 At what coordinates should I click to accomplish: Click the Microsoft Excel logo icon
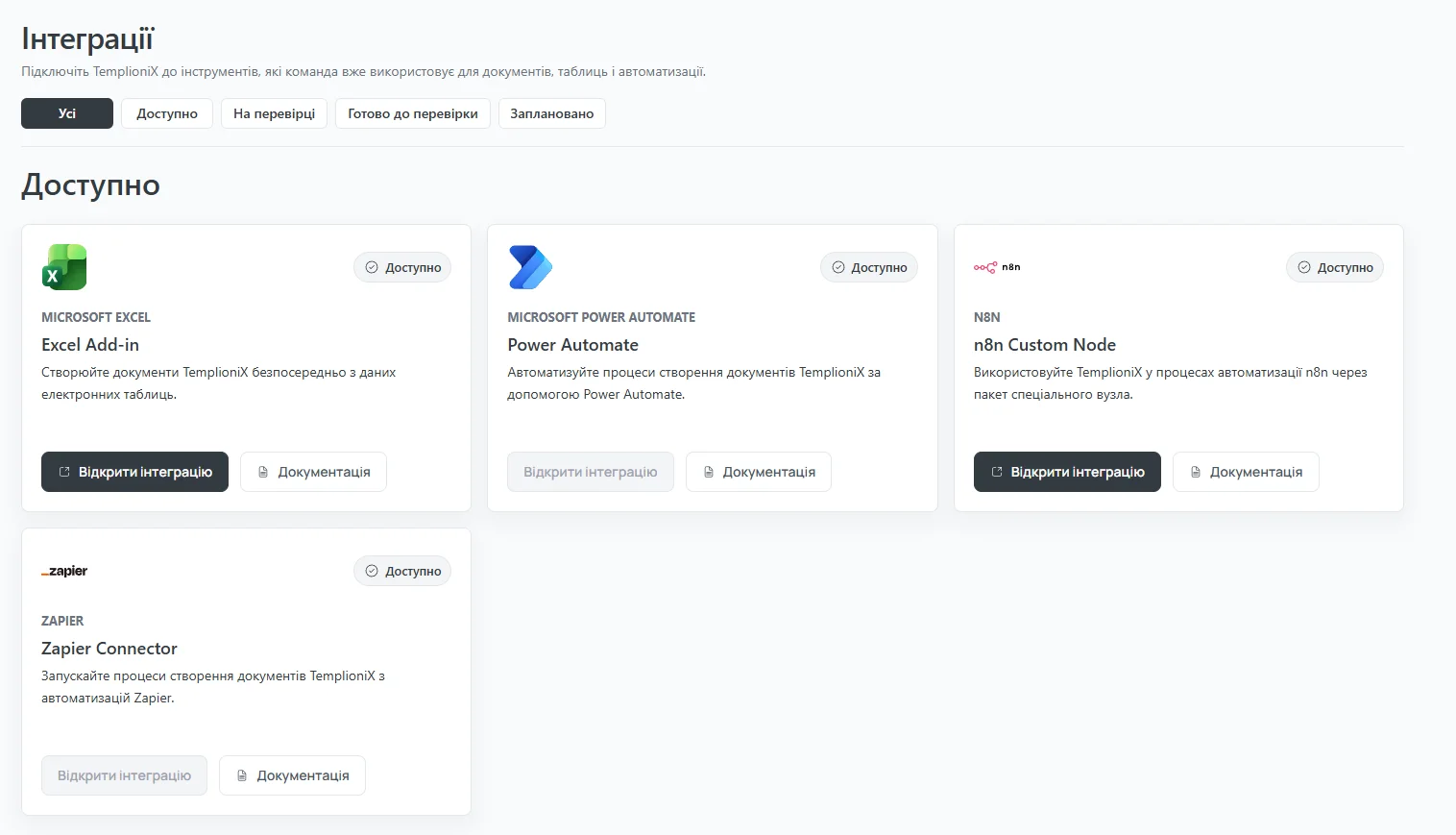[64, 267]
